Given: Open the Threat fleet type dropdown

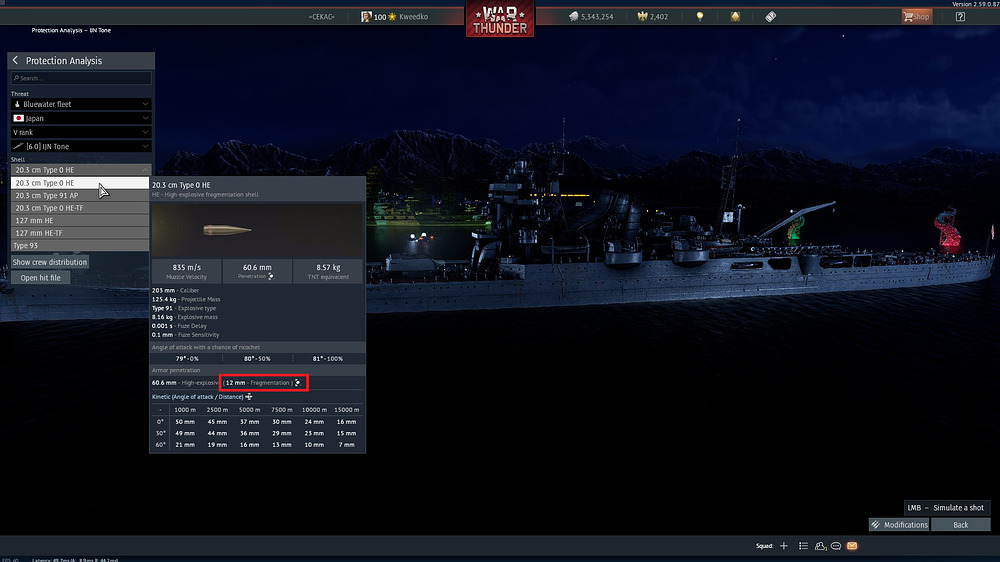Looking at the screenshot, I should click(81, 104).
